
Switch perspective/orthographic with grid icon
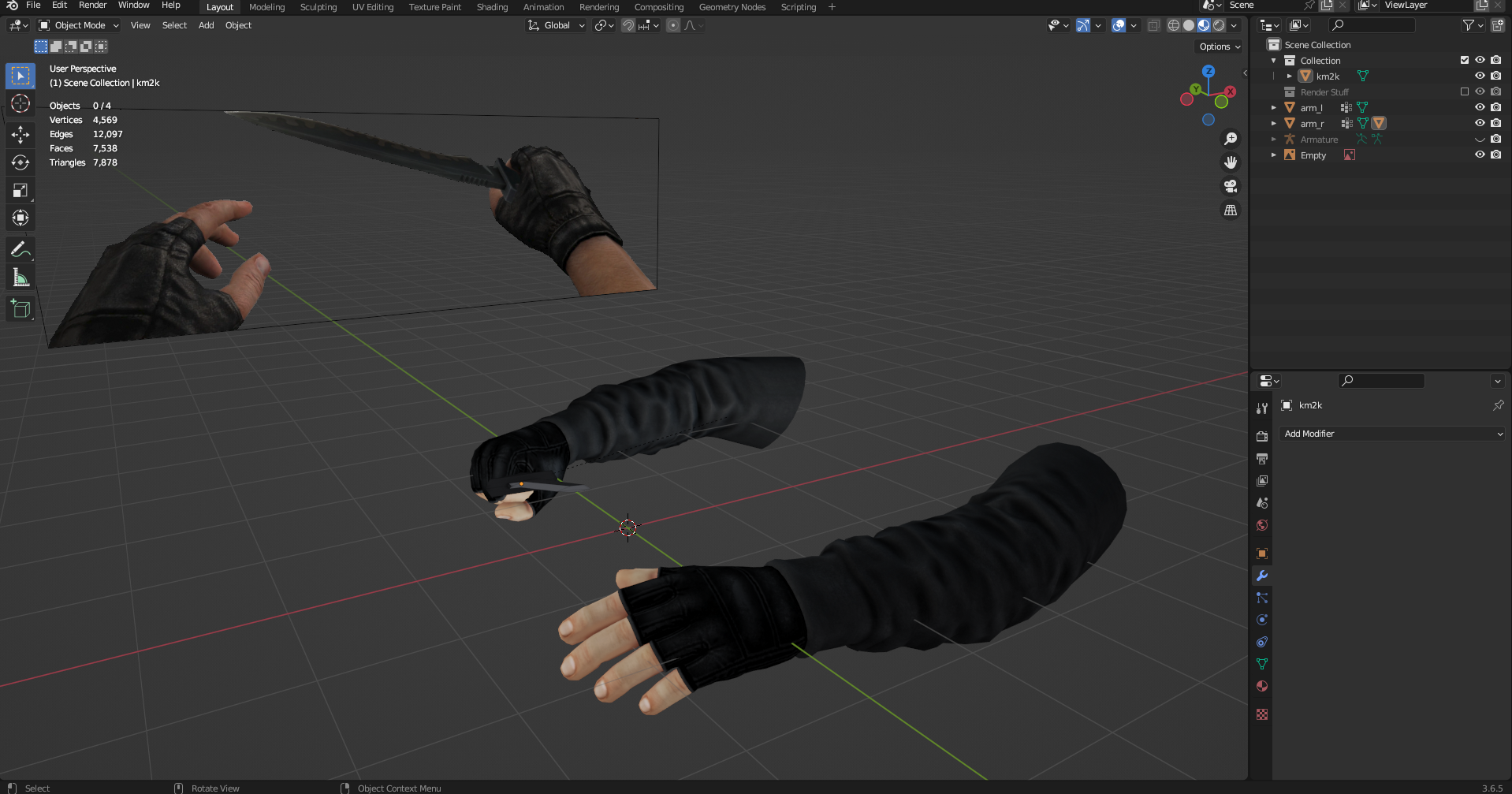coord(1230,210)
